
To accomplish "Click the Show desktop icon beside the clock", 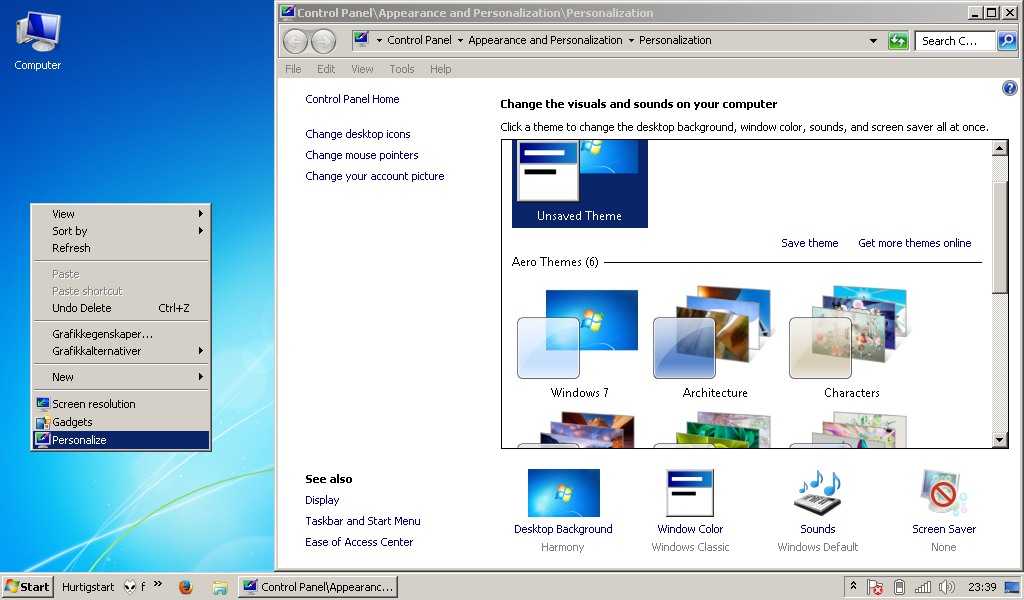I will (1012, 587).
